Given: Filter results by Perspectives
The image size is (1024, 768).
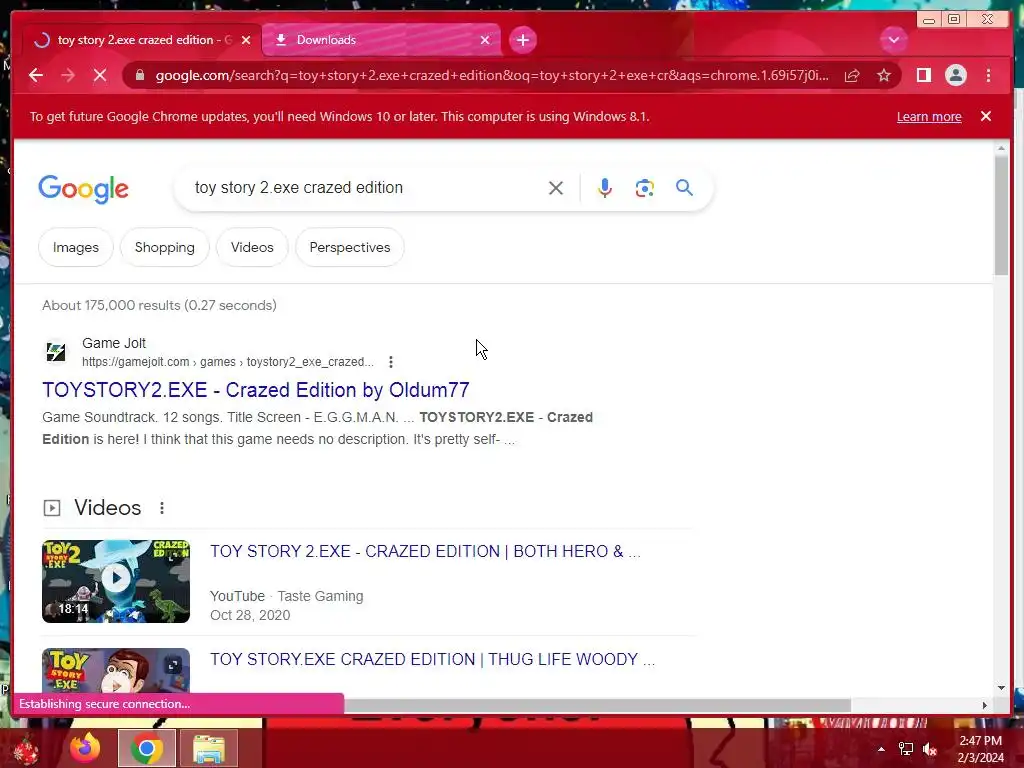Looking at the screenshot, I should click(x=349, y=248).
